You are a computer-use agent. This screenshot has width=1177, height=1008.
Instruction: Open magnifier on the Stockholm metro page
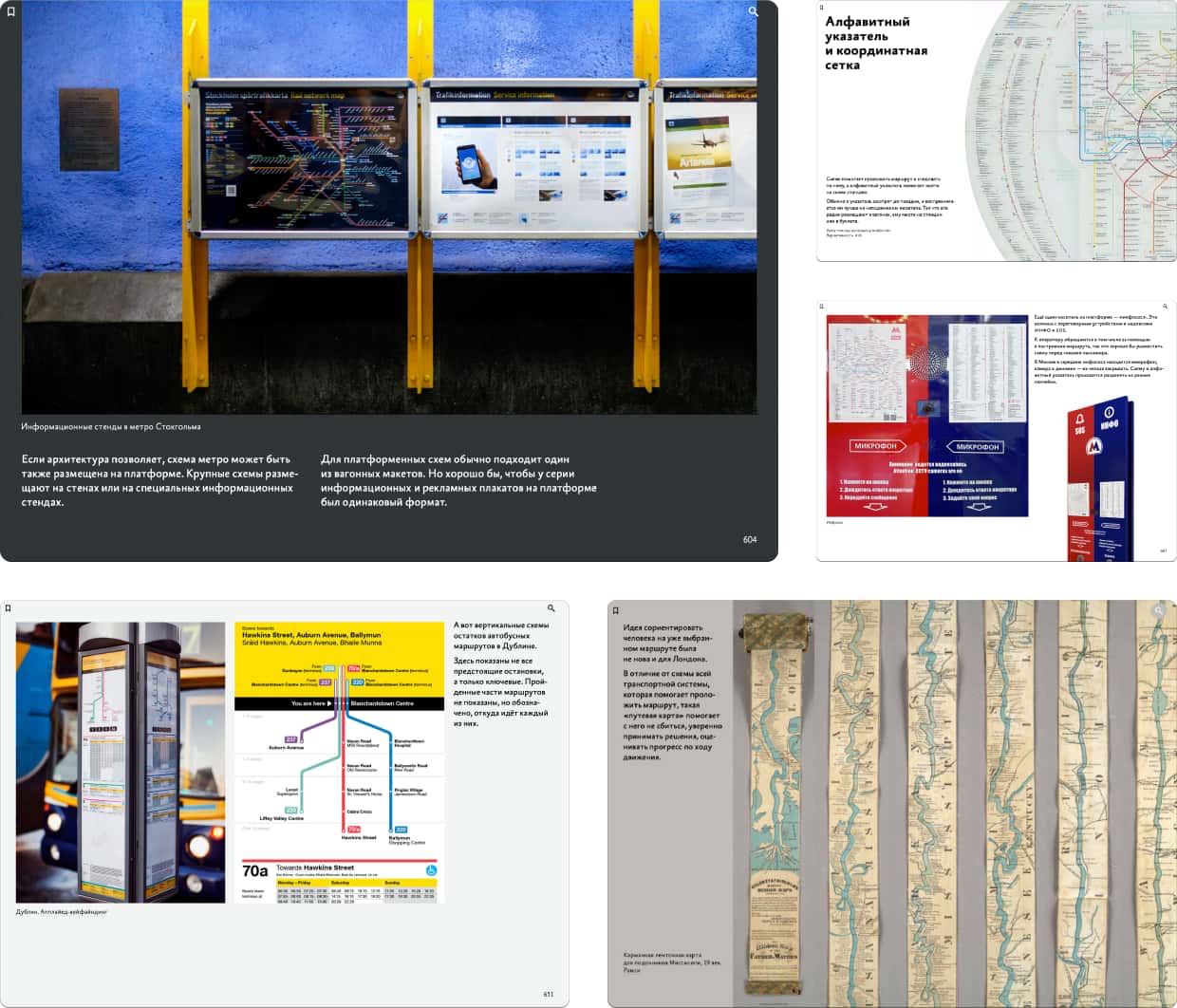754,11
